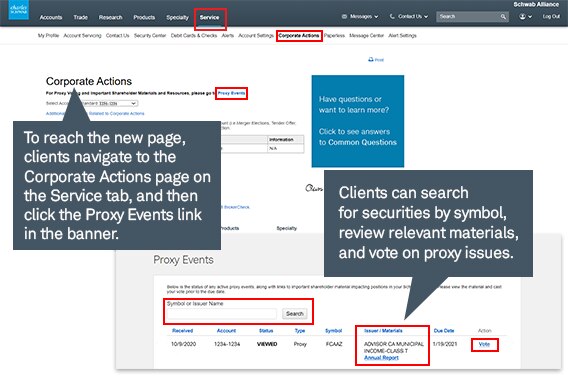Click the Charles Schwab logo

[x=18, y=10]
